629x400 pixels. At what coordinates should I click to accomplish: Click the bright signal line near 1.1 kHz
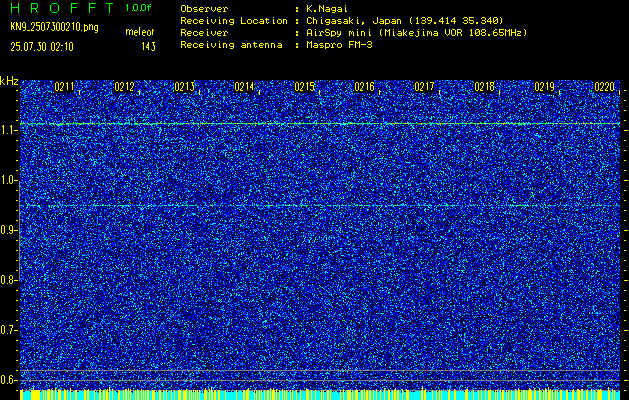click(x=320, y=124)
